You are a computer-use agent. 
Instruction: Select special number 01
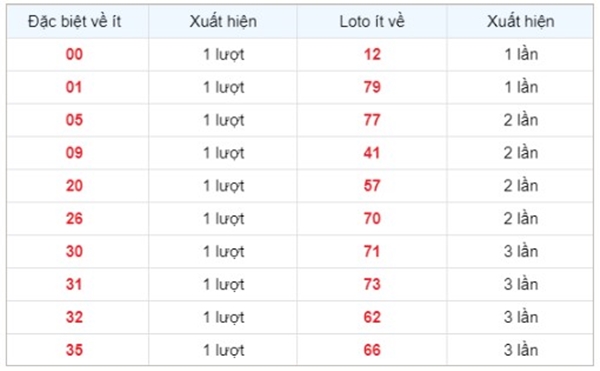tap(74, 87)
